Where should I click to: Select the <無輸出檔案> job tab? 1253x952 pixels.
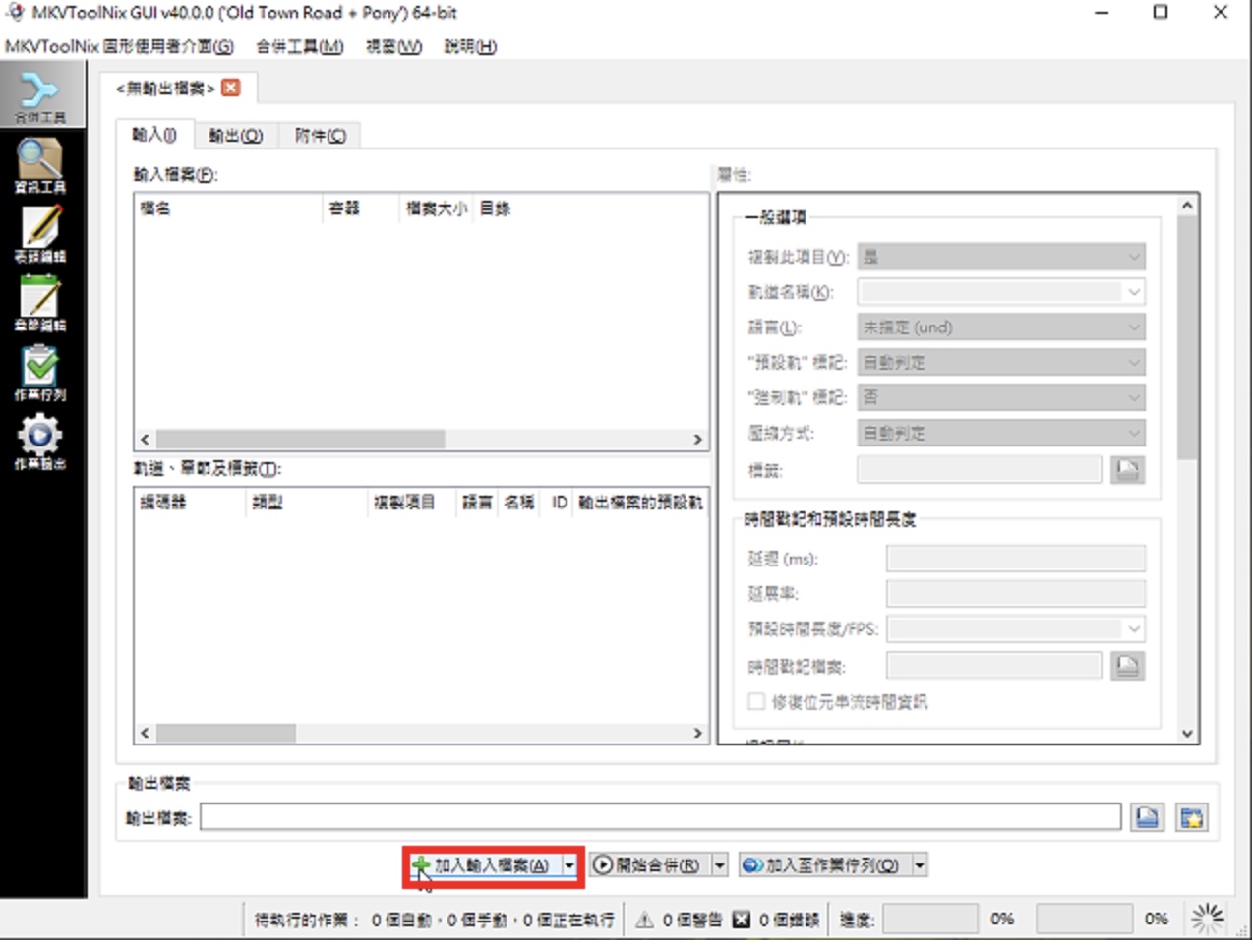click(x=165, y=89)
